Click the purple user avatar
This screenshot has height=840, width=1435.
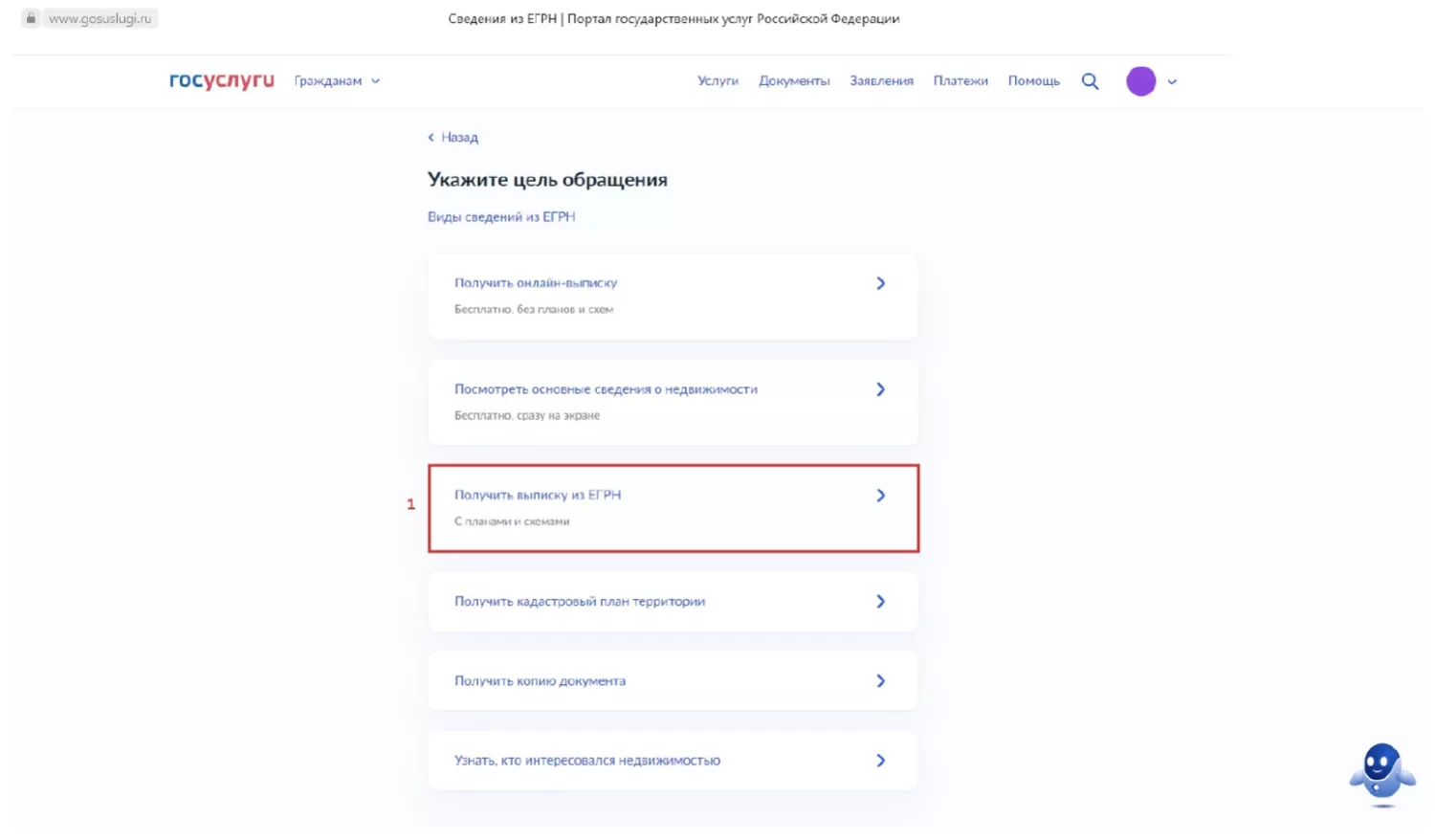click(1140, 81)
